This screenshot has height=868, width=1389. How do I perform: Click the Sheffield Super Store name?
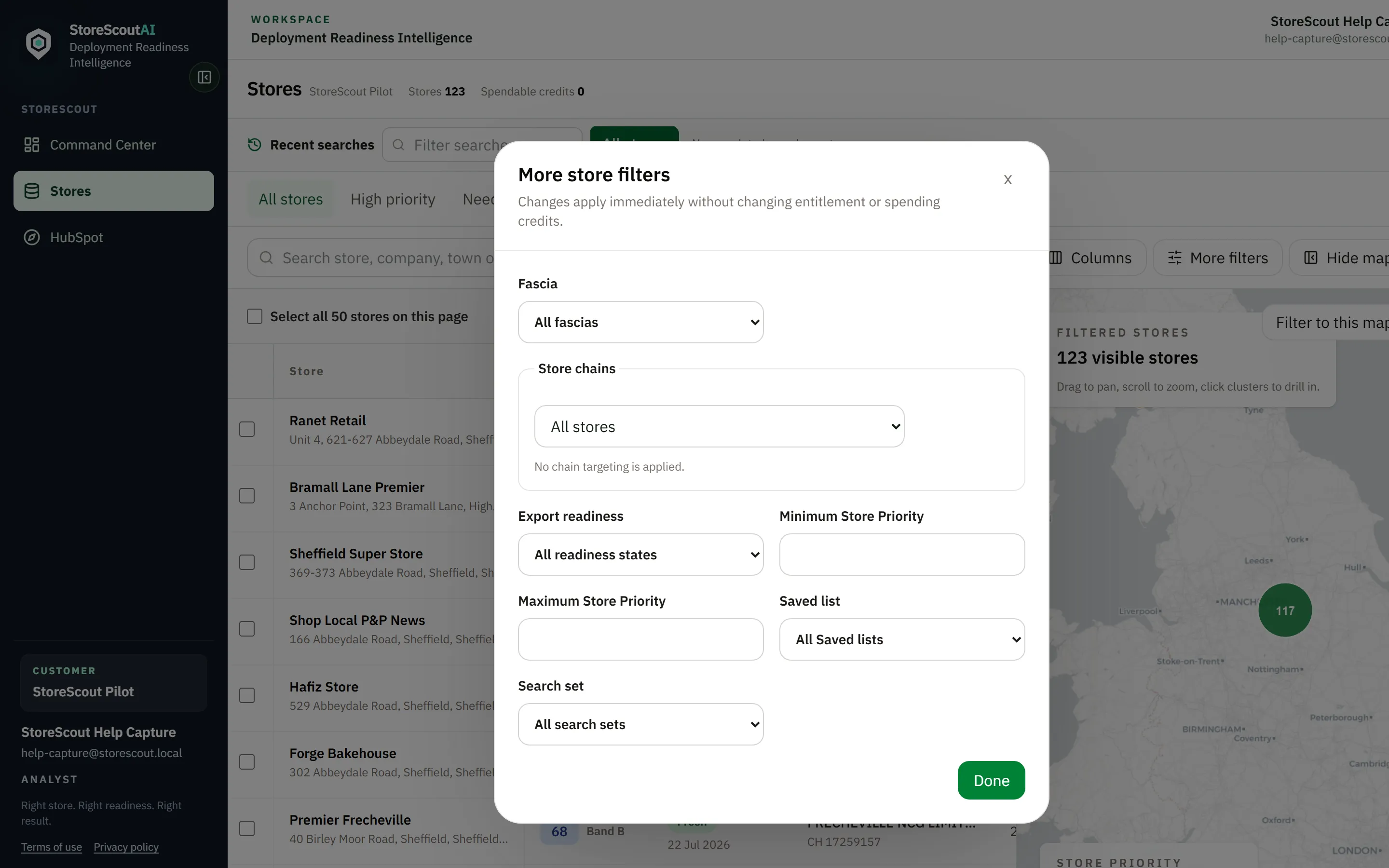point(356,554)
